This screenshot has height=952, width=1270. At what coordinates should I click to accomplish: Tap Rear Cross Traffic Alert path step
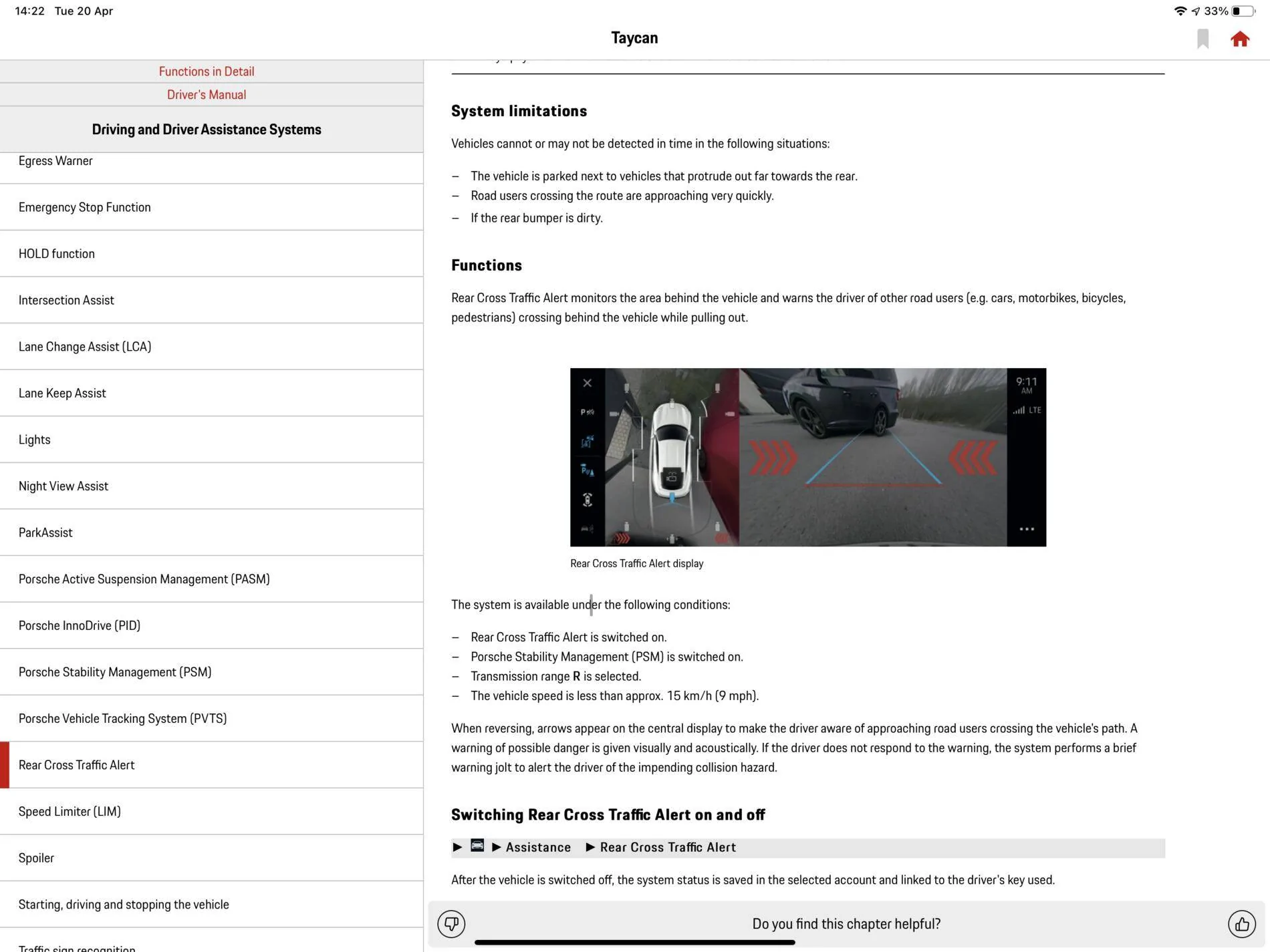[x=668, y=847]
